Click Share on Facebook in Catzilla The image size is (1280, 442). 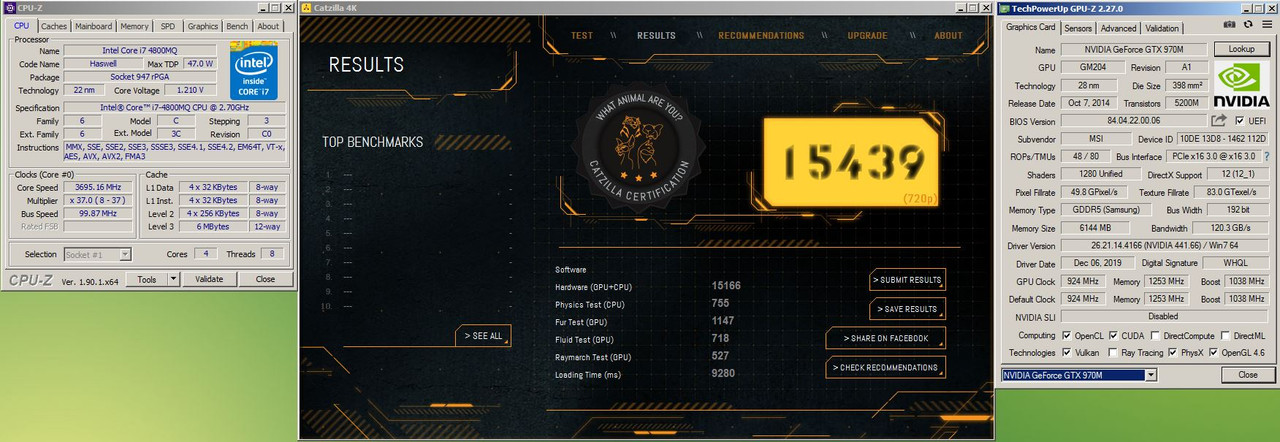885,338
